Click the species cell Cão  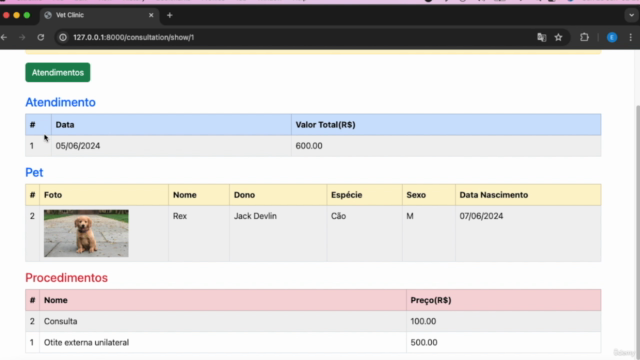(x=338, y=216)
